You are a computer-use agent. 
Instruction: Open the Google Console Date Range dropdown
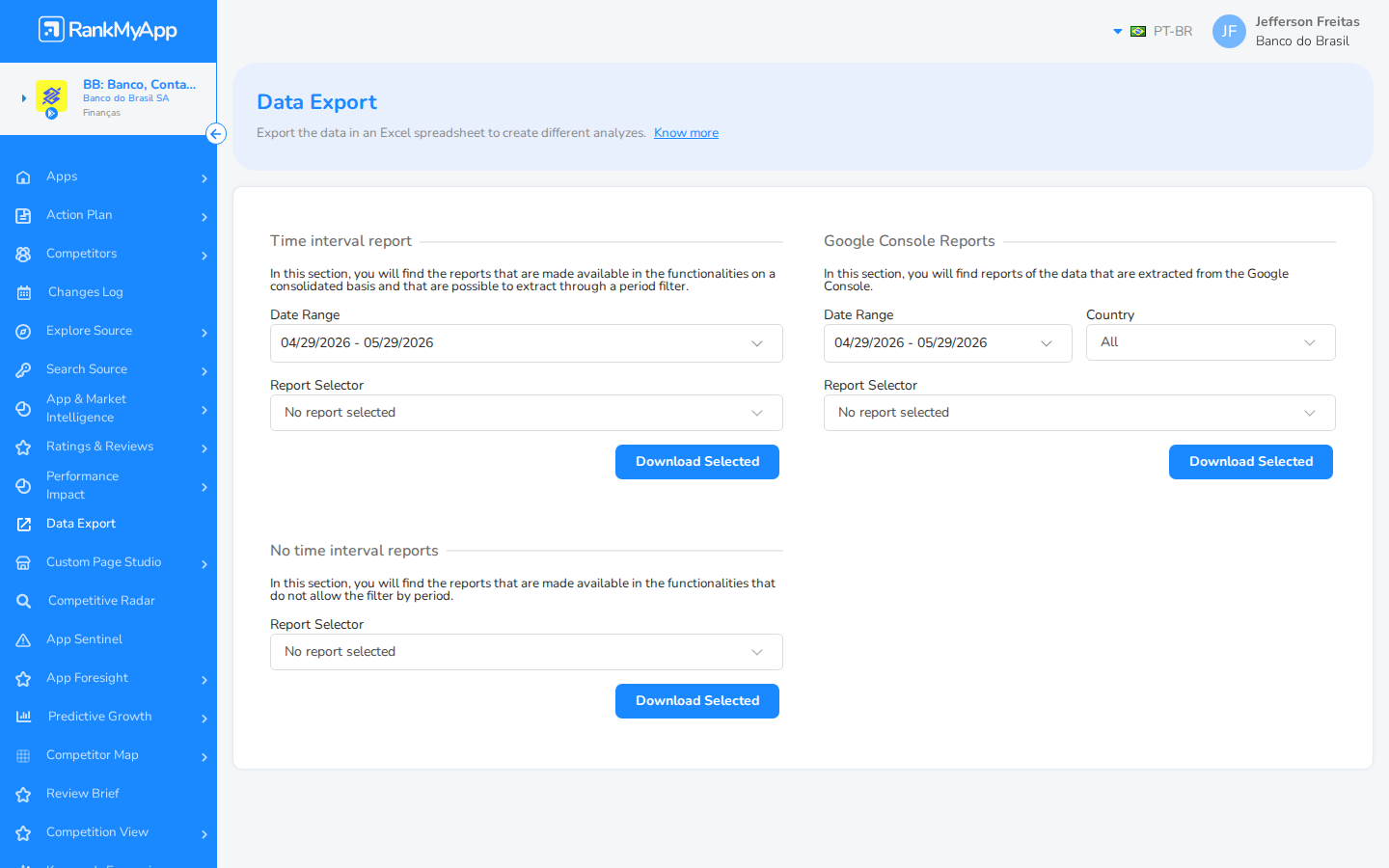click(948, 343)
